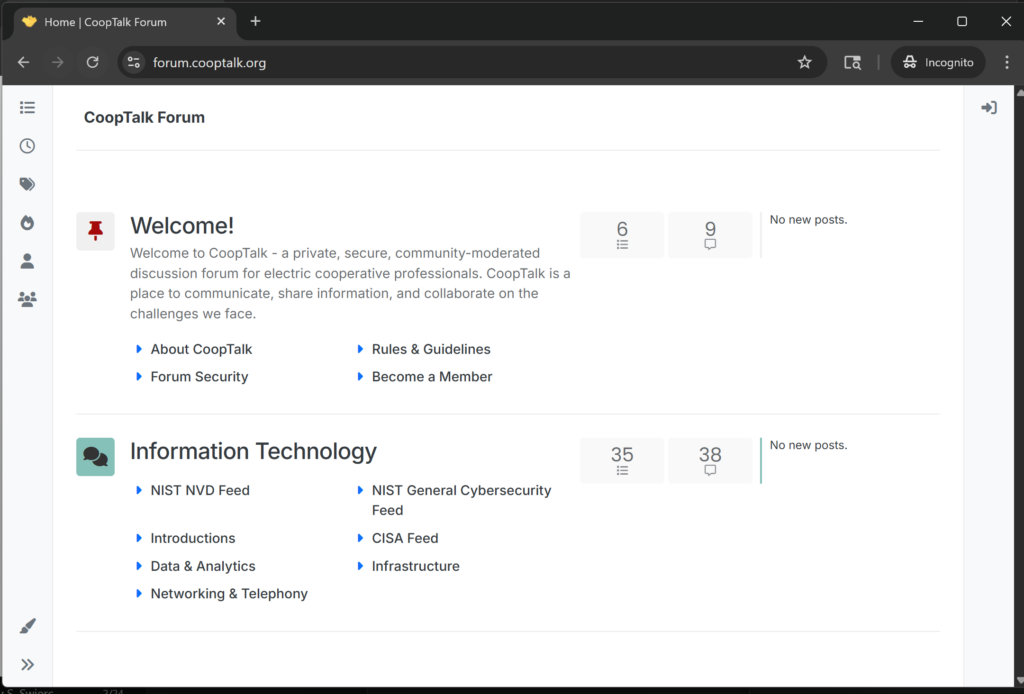
Task: Click the recent posts clock icon
Action: [x=27, y=146]
